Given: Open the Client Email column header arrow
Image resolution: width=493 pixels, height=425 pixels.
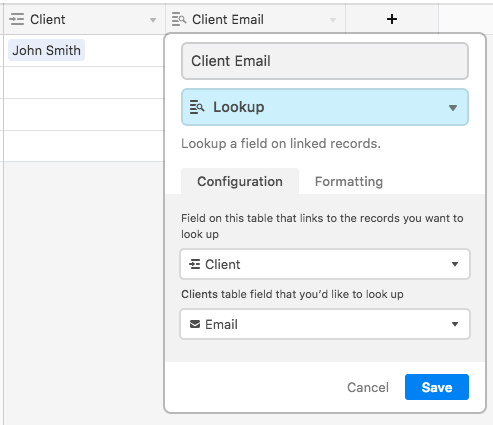Looking at the screenshot, I should pos(333,20).
